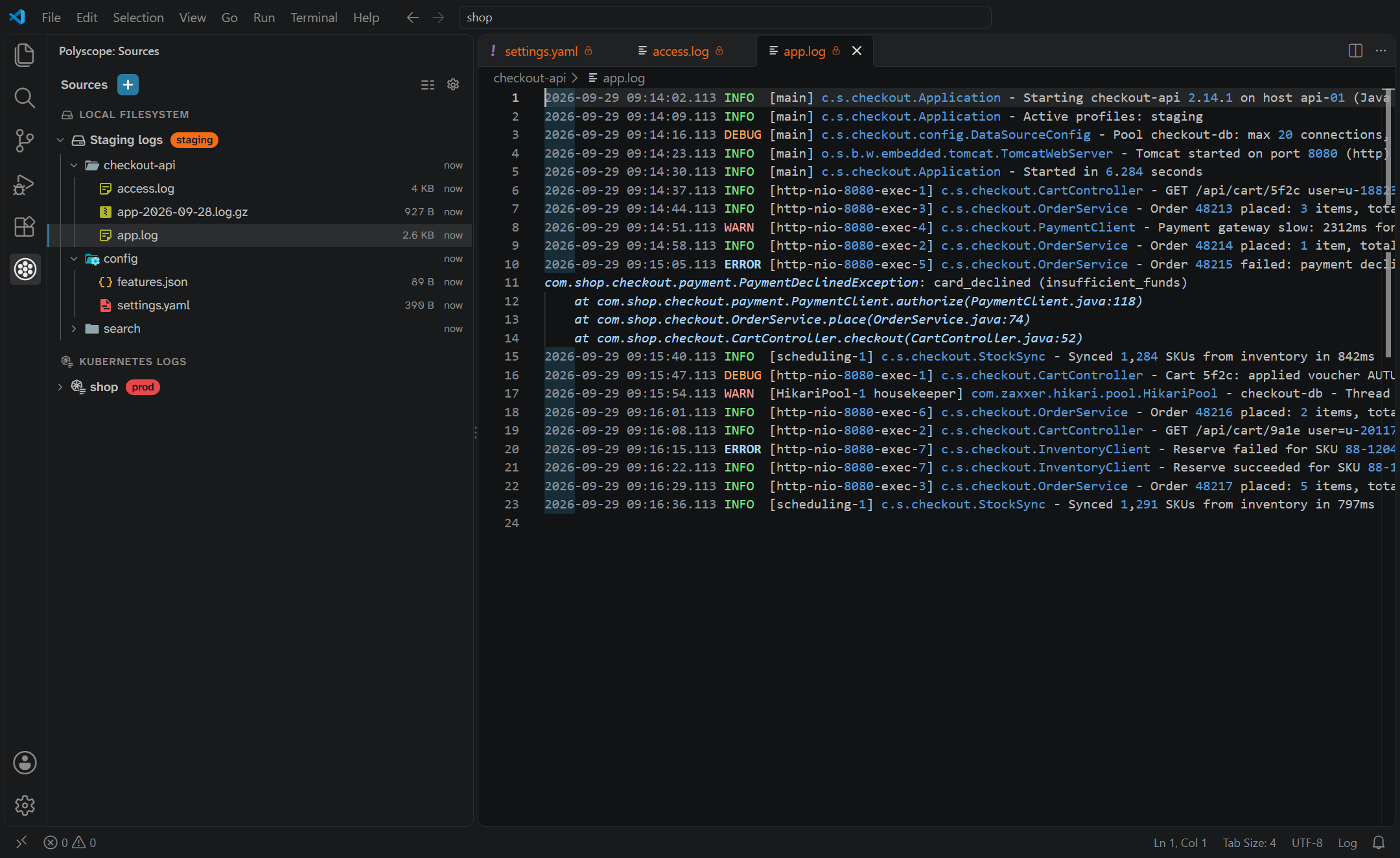Open editor more actions ellipsis
Screen dimensions: 1400x858
tap(1381, 51)
